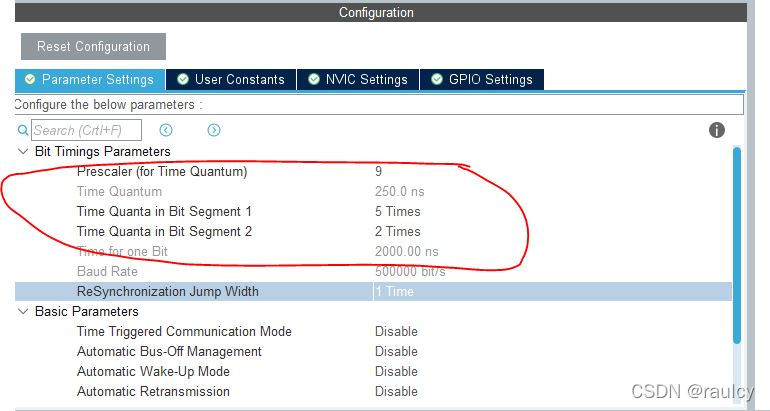Image resolution: width=770 pixels, height=411 pixels.
Task: Open the 2 Times value dropdown
Action: point(398,231)
